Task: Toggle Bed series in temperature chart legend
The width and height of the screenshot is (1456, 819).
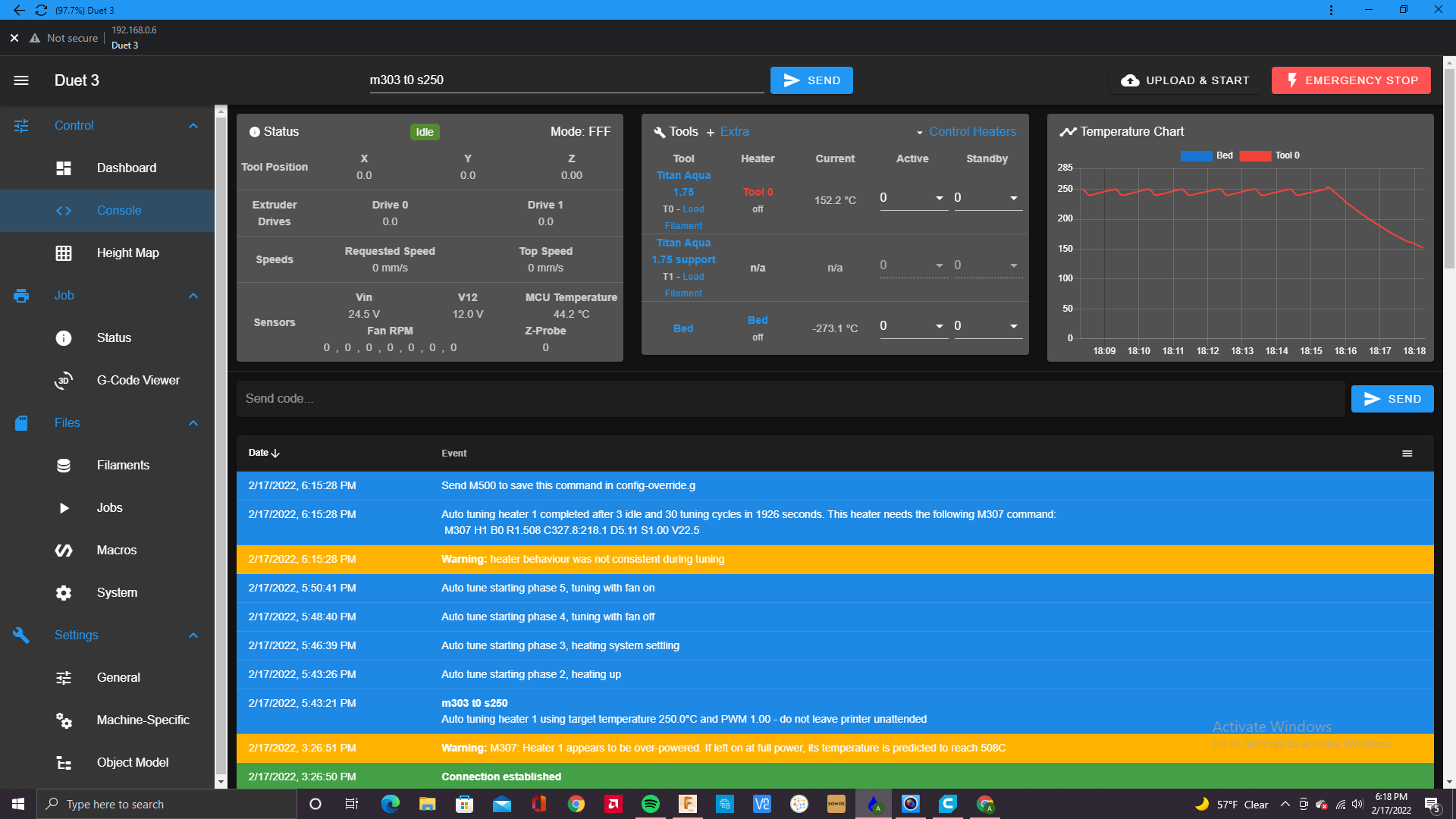Action: [x=1207, y=155]
